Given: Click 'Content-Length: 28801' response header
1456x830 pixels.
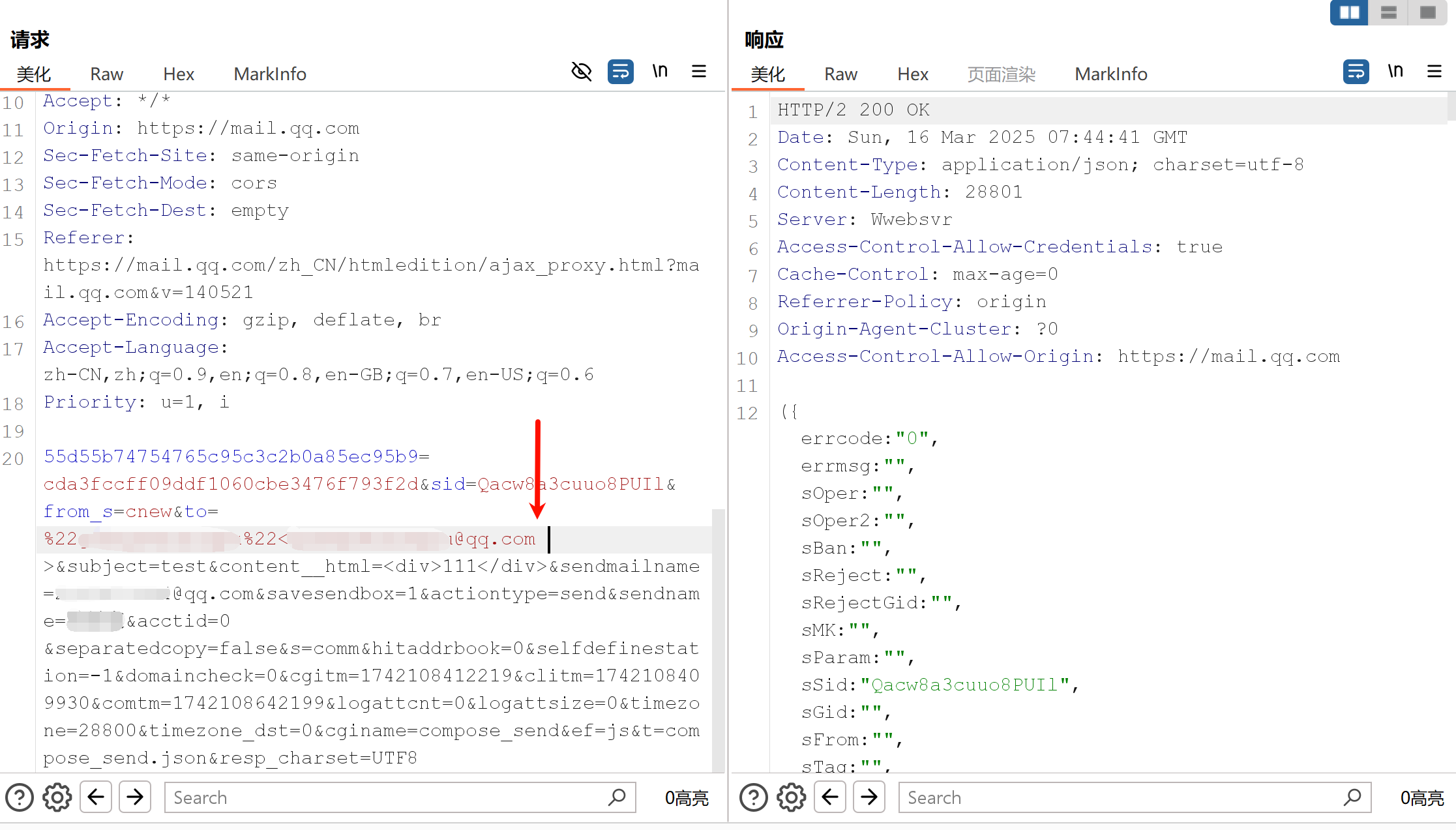Looking at the screenshot, I should (900, 192).
